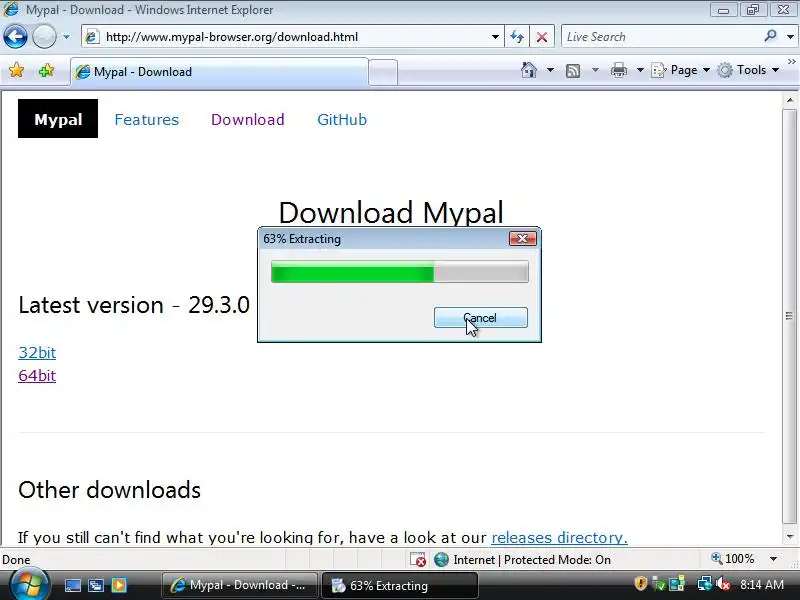
Task: Switch to Mypal - Download taskbar button
Action: 240,585
